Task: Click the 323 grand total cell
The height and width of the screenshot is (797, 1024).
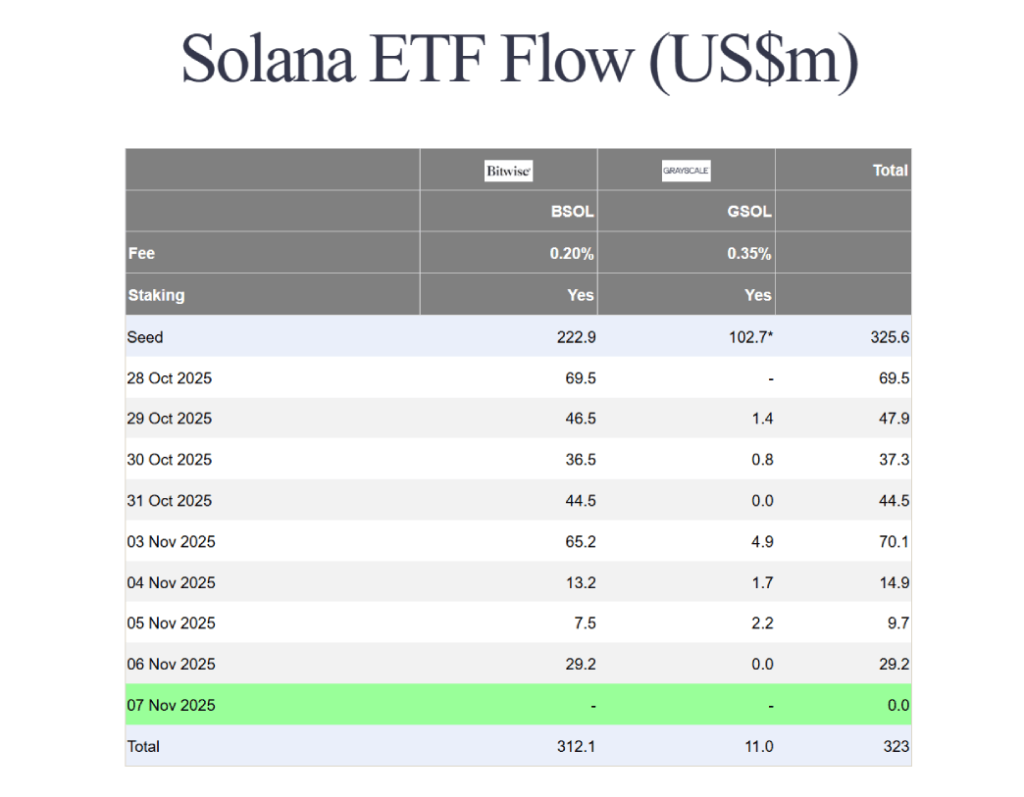Action: tap(895, 746)
